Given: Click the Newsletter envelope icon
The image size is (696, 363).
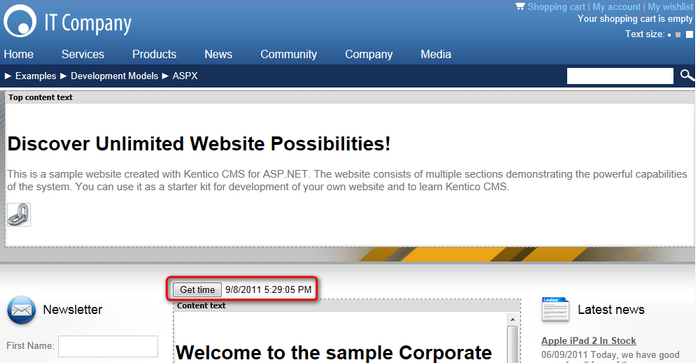Looking at the screenshot, I should [21, 310].
